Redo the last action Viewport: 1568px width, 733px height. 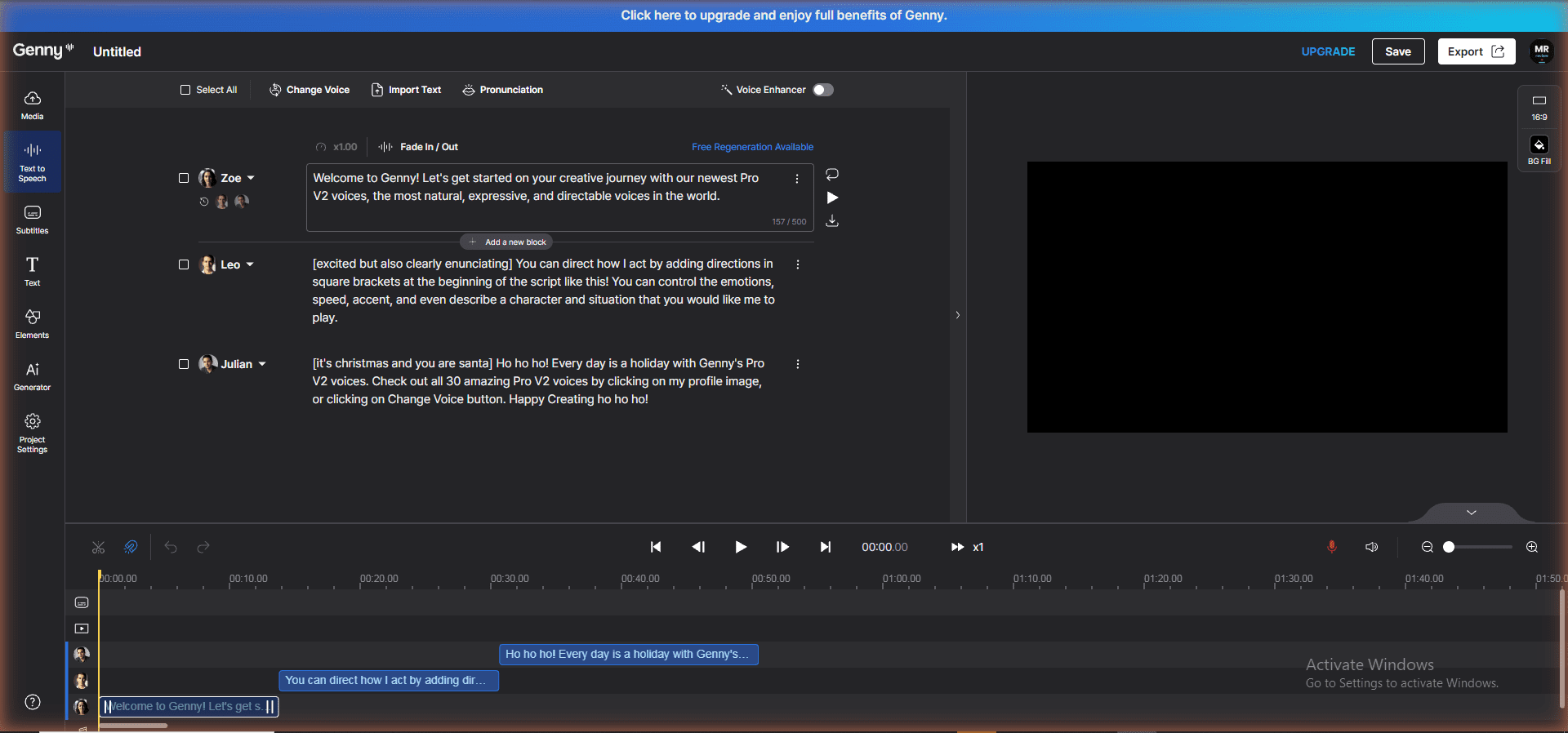[203, 547]
